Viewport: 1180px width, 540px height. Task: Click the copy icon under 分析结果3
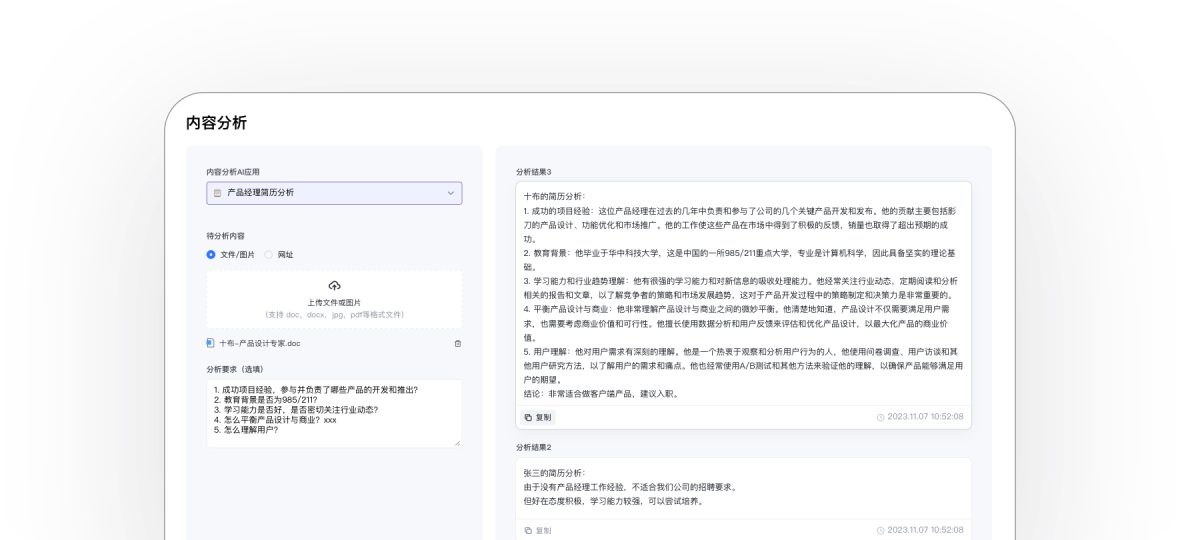click(x=528, y=417)
